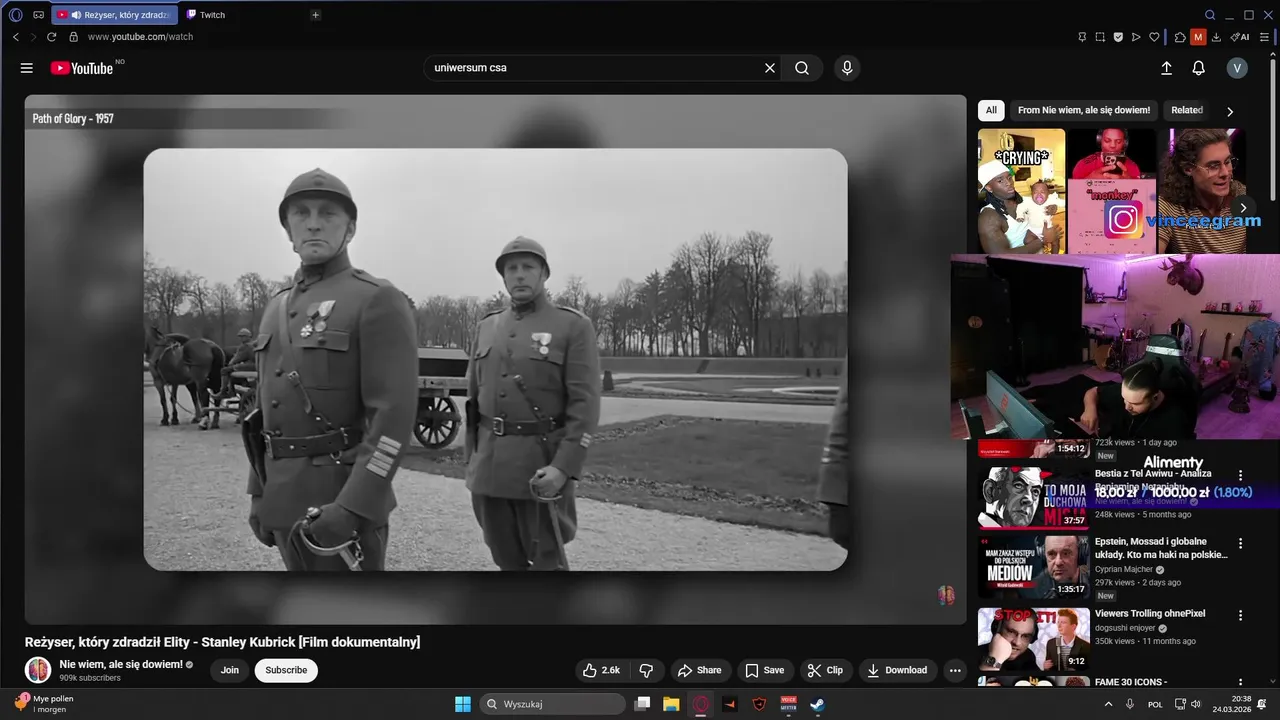Expand more filter chips with right arrow
Image resolution: width=1280 pixels, height=720 pixels.
click(1230, 111)
